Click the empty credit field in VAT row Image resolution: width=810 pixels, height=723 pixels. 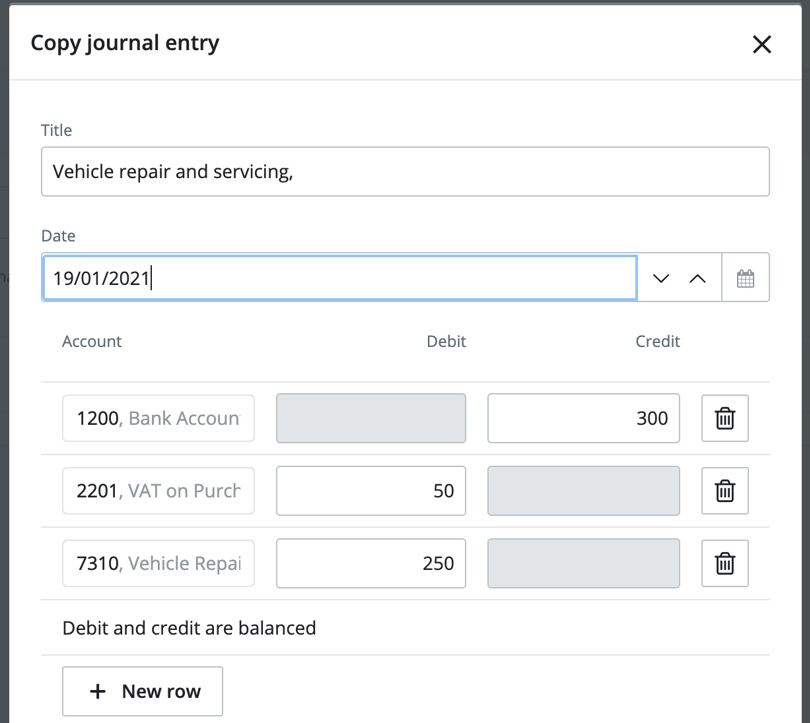(x=583, y=491)
